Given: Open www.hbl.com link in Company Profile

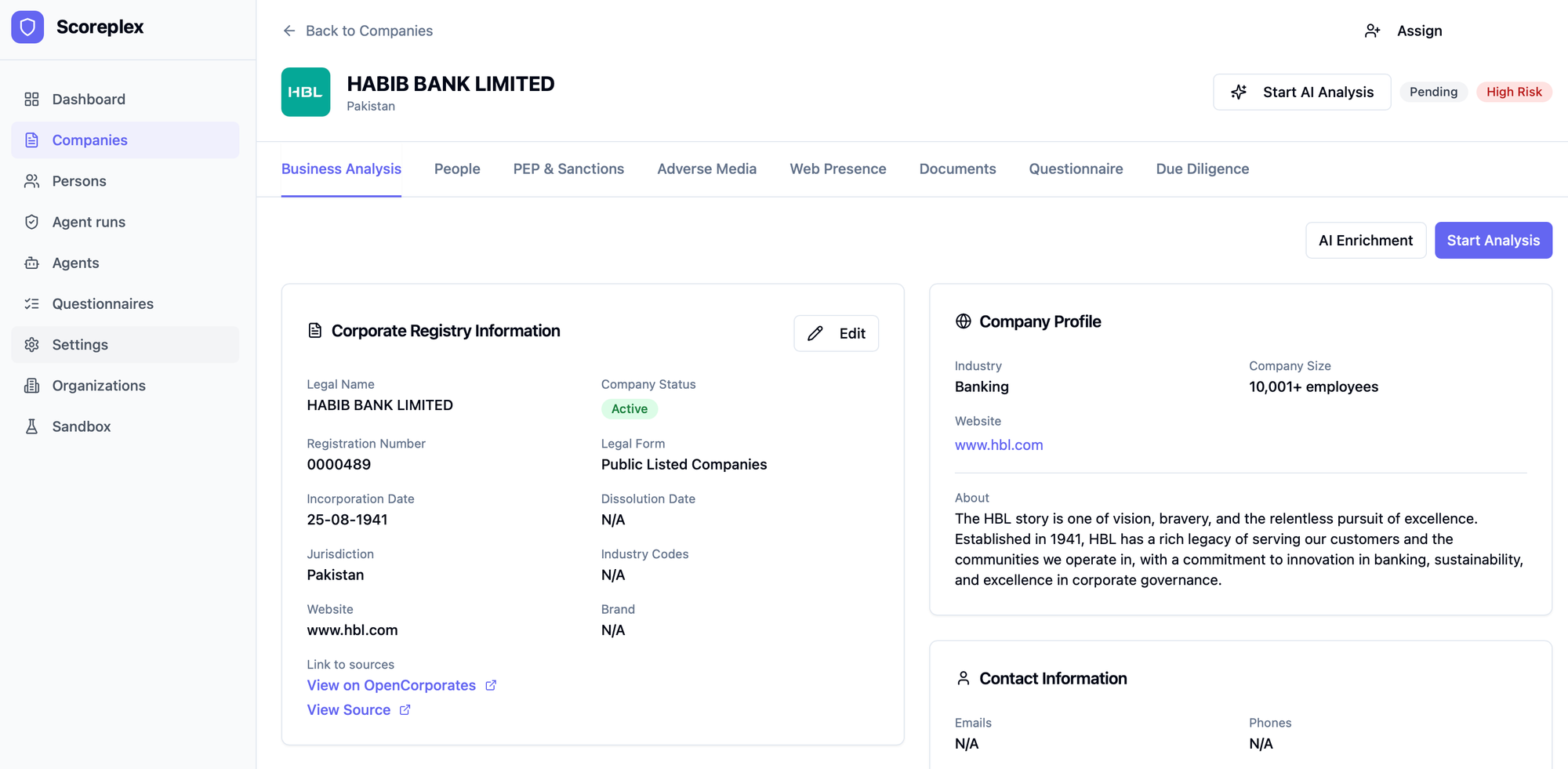Looking at the screenshot, I should point(998,445).
